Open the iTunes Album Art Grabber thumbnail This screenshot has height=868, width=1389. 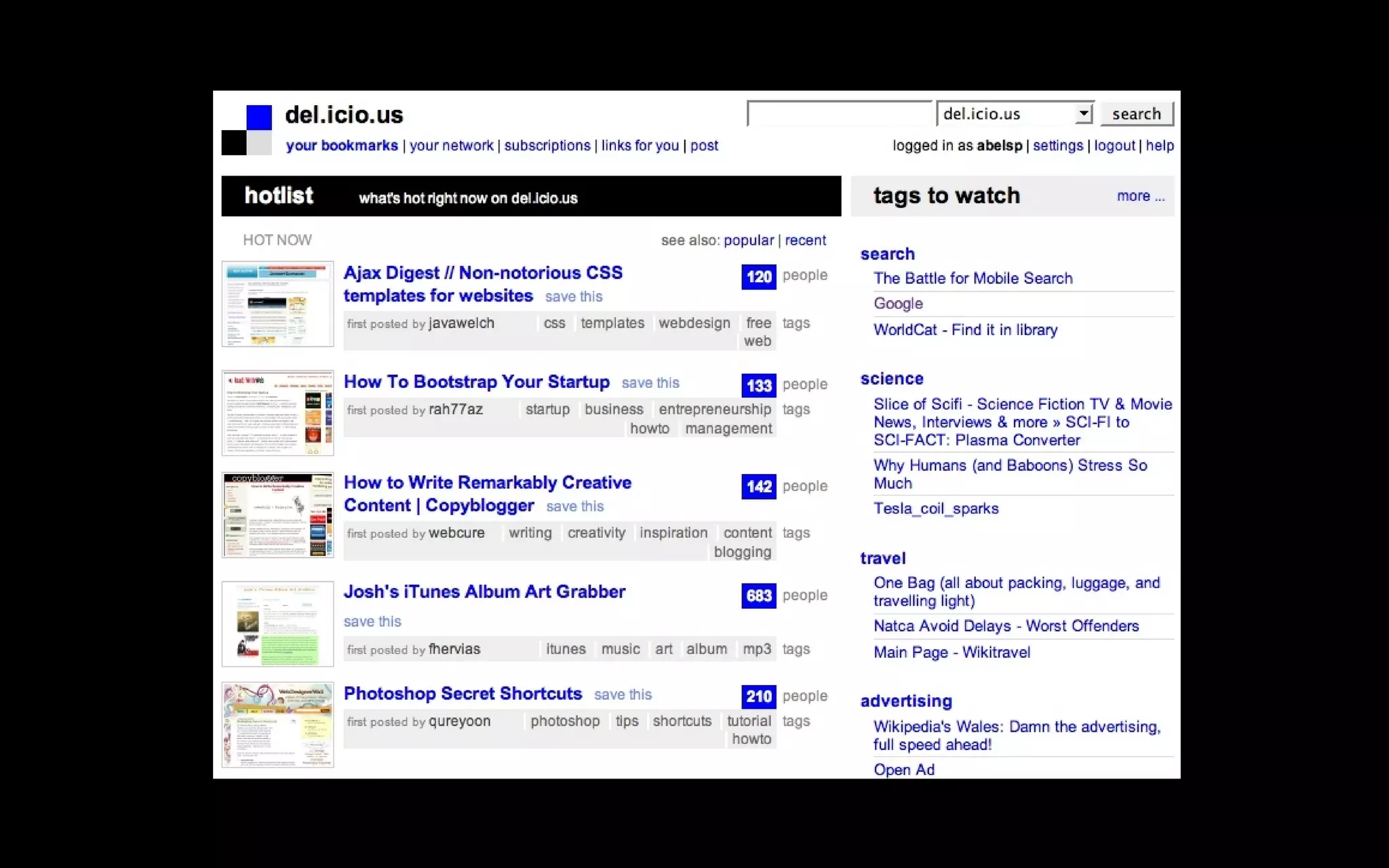(277, 624)
